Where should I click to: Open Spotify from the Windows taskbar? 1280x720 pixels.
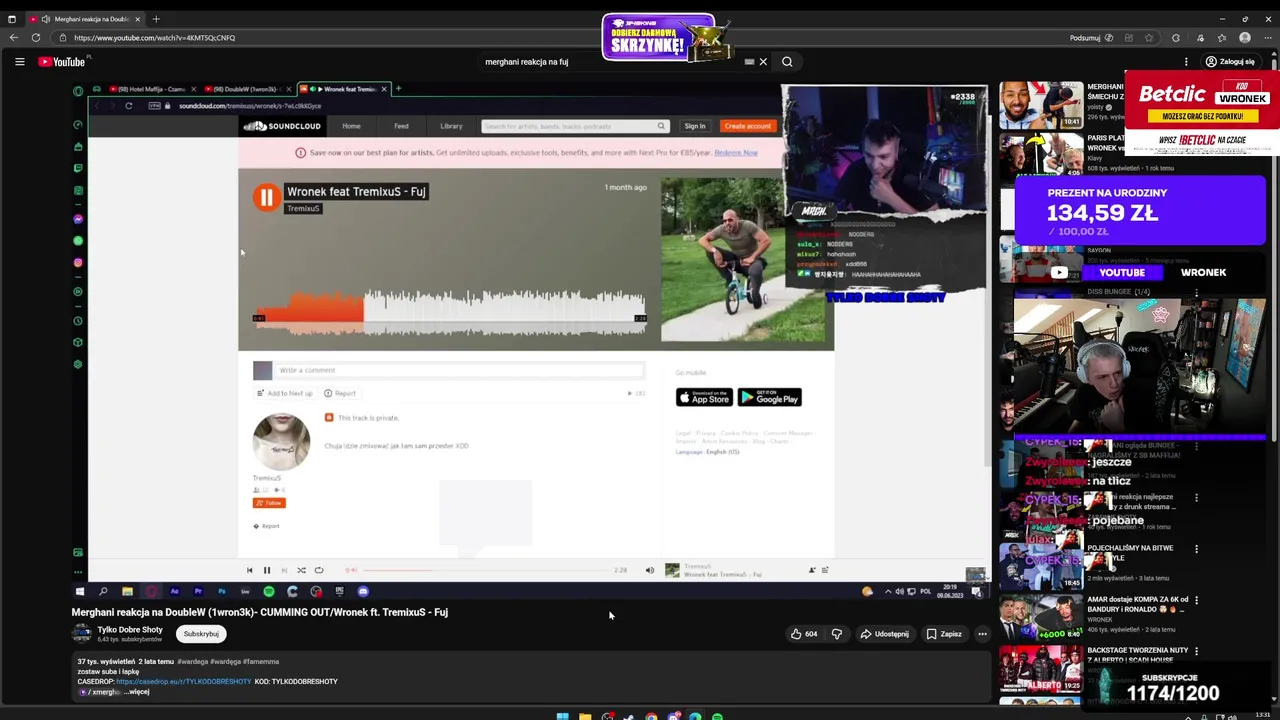pyautogui.click(x=717, y=716)
